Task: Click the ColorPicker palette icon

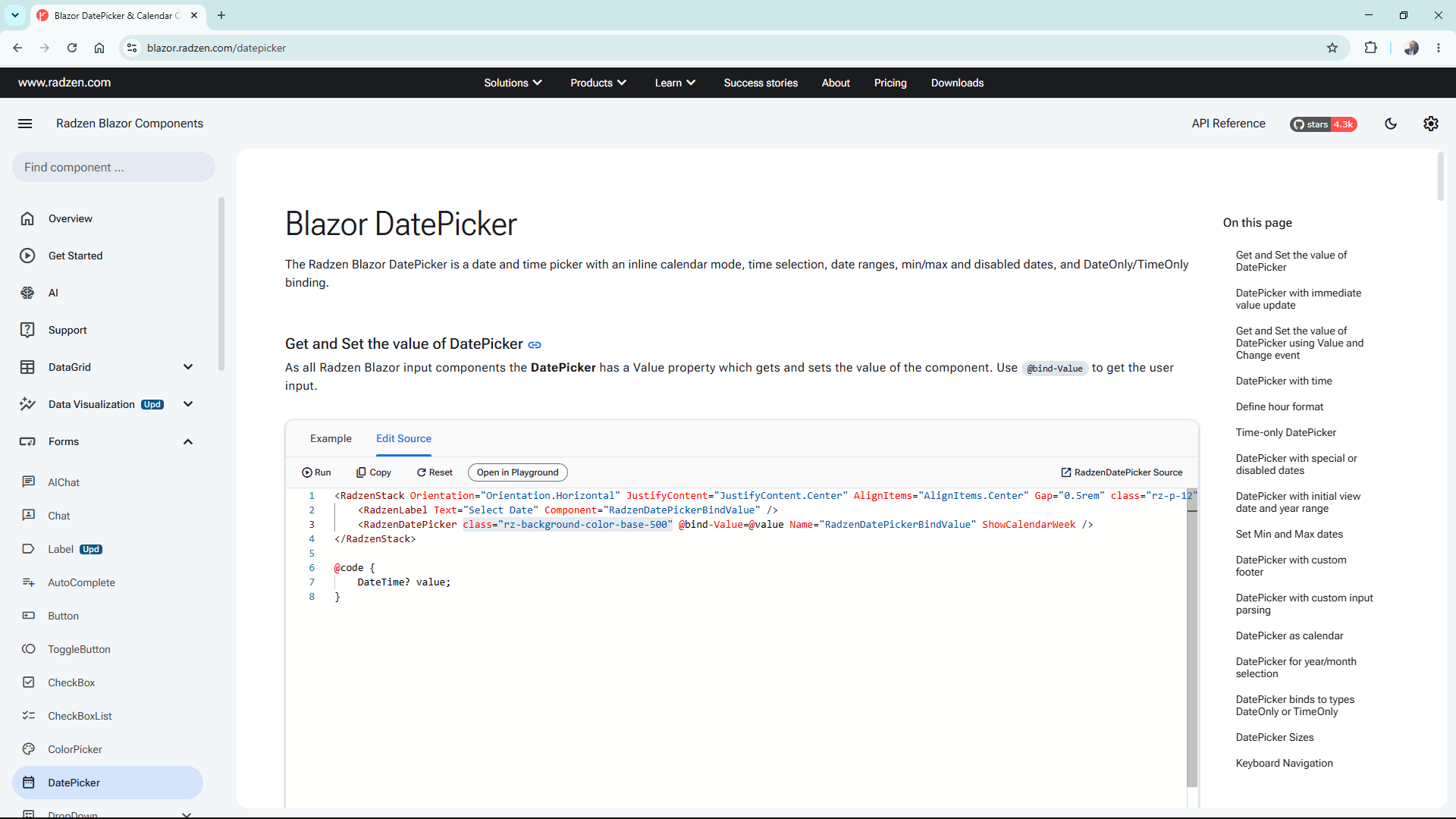Action: (29, 749)
